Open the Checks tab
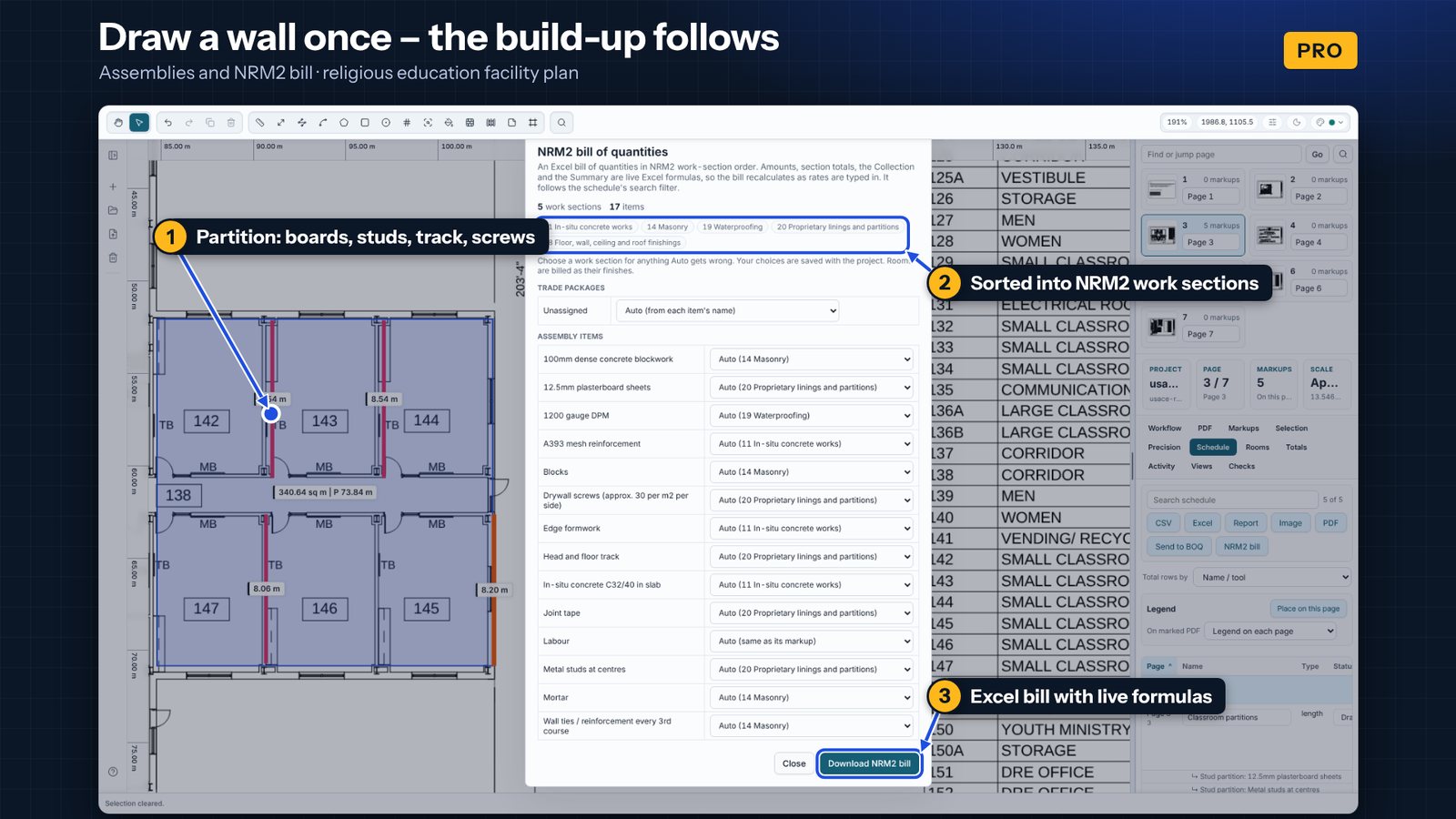The image size is (1456, 819). pos(1241,466)
